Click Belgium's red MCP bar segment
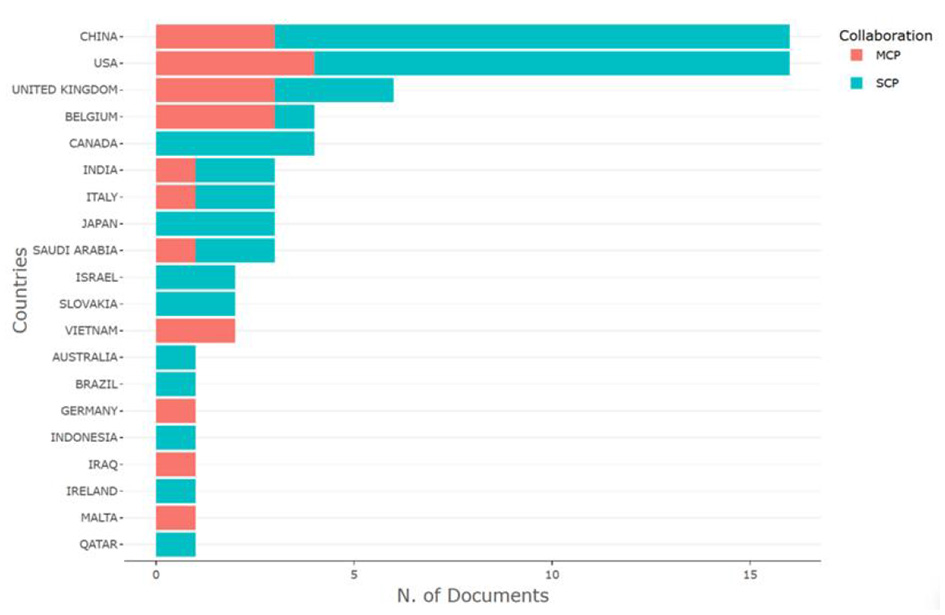The width and height of the screenshot is (945, 615). (x=215, y=117)
